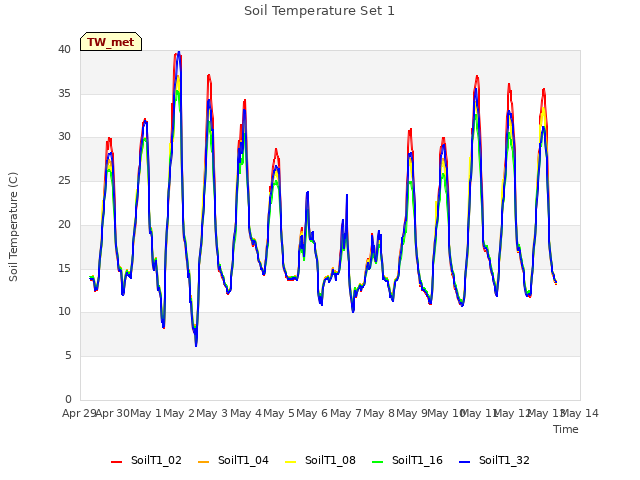Click the green SoilT1_16 legend color marker
The height and width of the screenshot is (480, 640).
pyautogui.click(x=378, y=462)
